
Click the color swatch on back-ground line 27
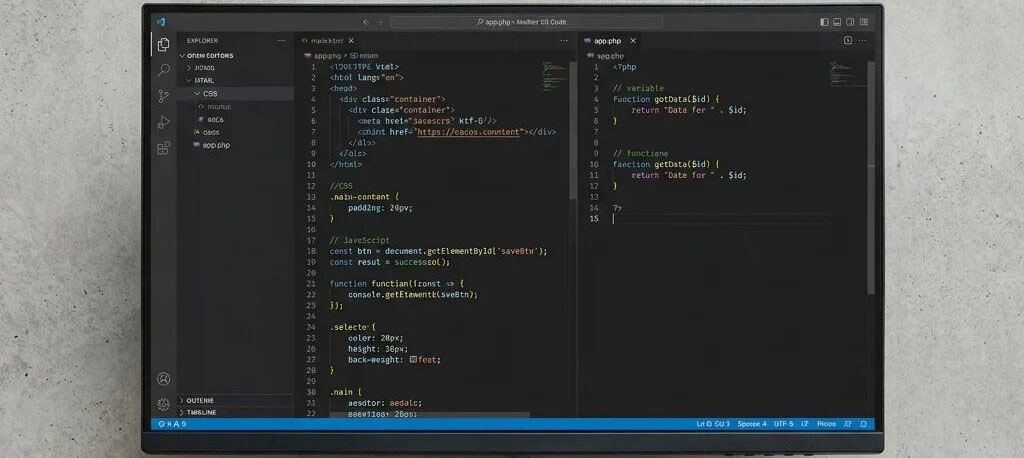413,359
